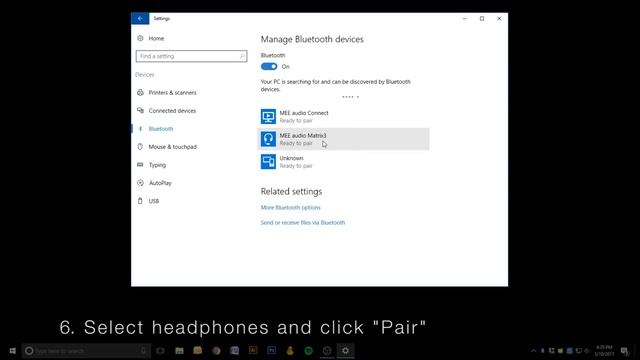Screen dimensions: 640x360
Task: Close the Settings window
Action: tap(499, 19)
